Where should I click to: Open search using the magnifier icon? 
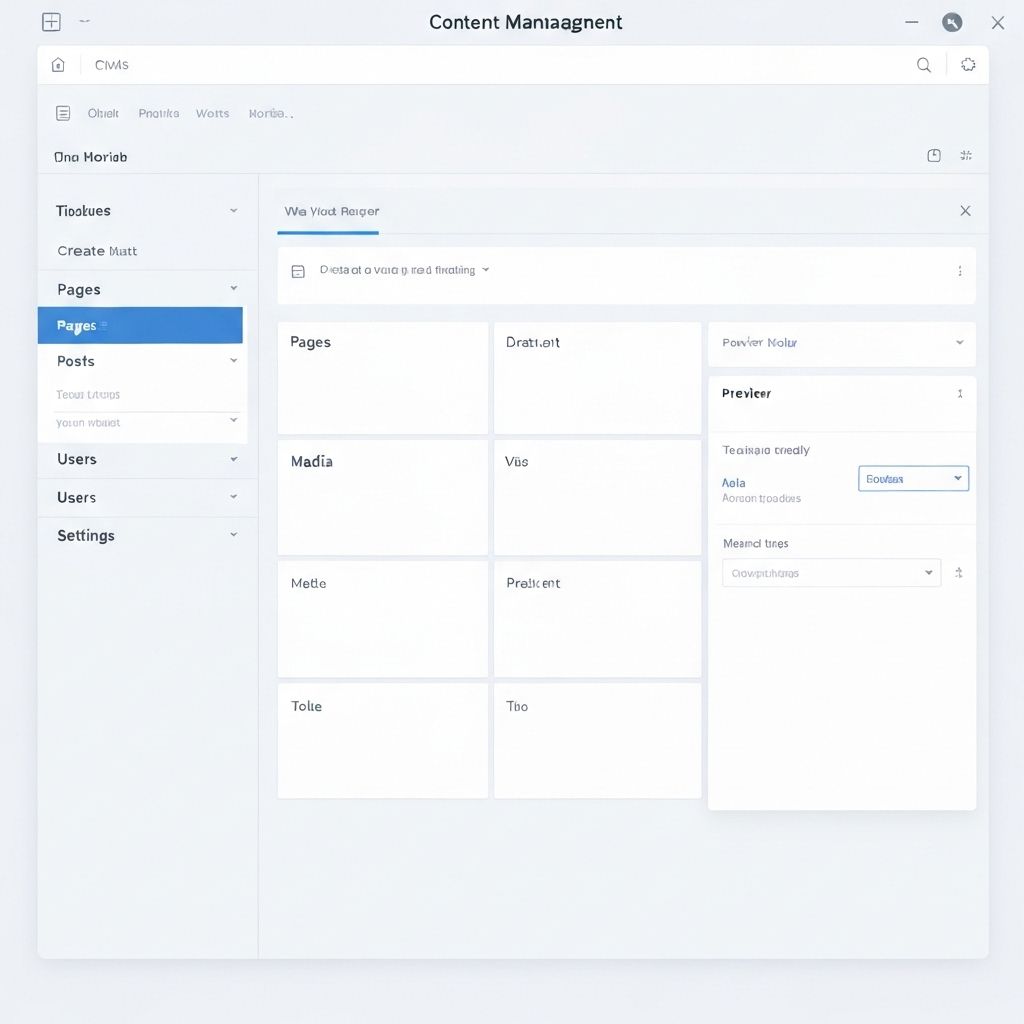tap(923, 64)
